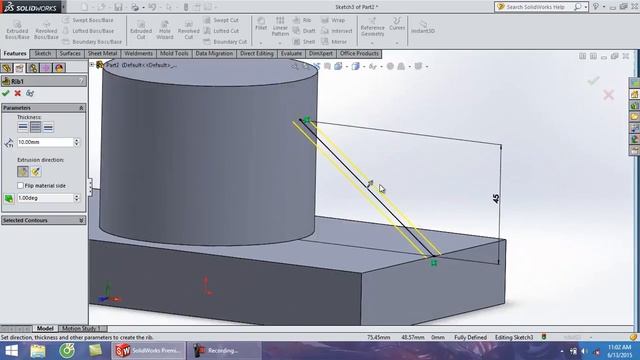Click the Linear Pattern tool

(x=280, y=27)
